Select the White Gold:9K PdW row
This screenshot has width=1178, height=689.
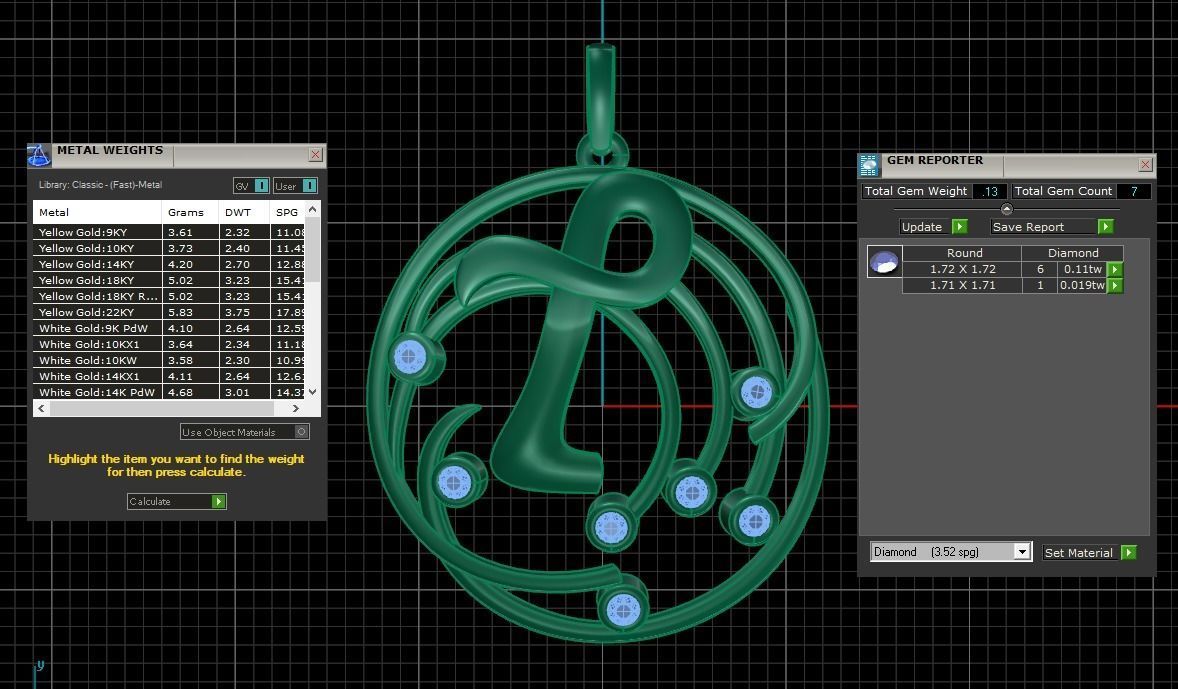[x=169, y=328]
